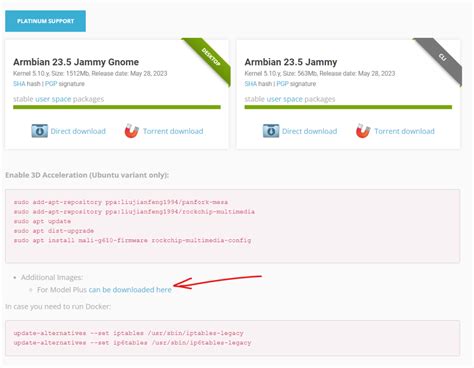Click the Jammy Gnome torrent magnet icon
The image size is (474, 368).
[x=132, y=131]
